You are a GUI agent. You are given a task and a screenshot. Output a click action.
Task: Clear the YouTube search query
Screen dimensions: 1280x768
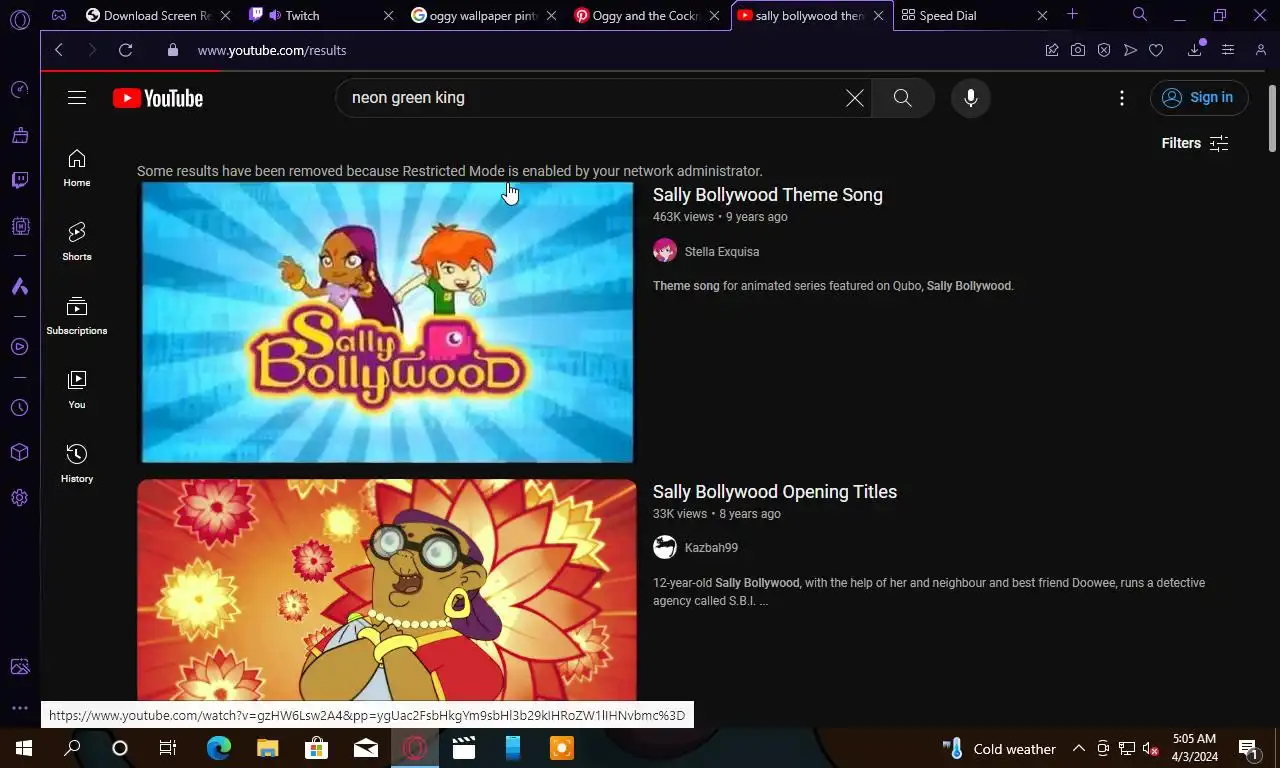[855, 98]
